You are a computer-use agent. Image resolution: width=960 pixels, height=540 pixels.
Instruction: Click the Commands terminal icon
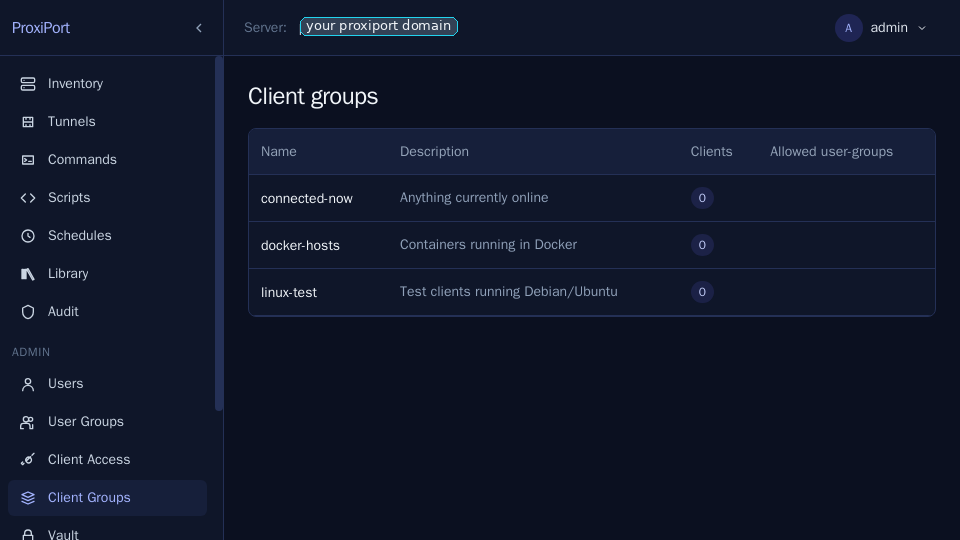click(28, 160)
